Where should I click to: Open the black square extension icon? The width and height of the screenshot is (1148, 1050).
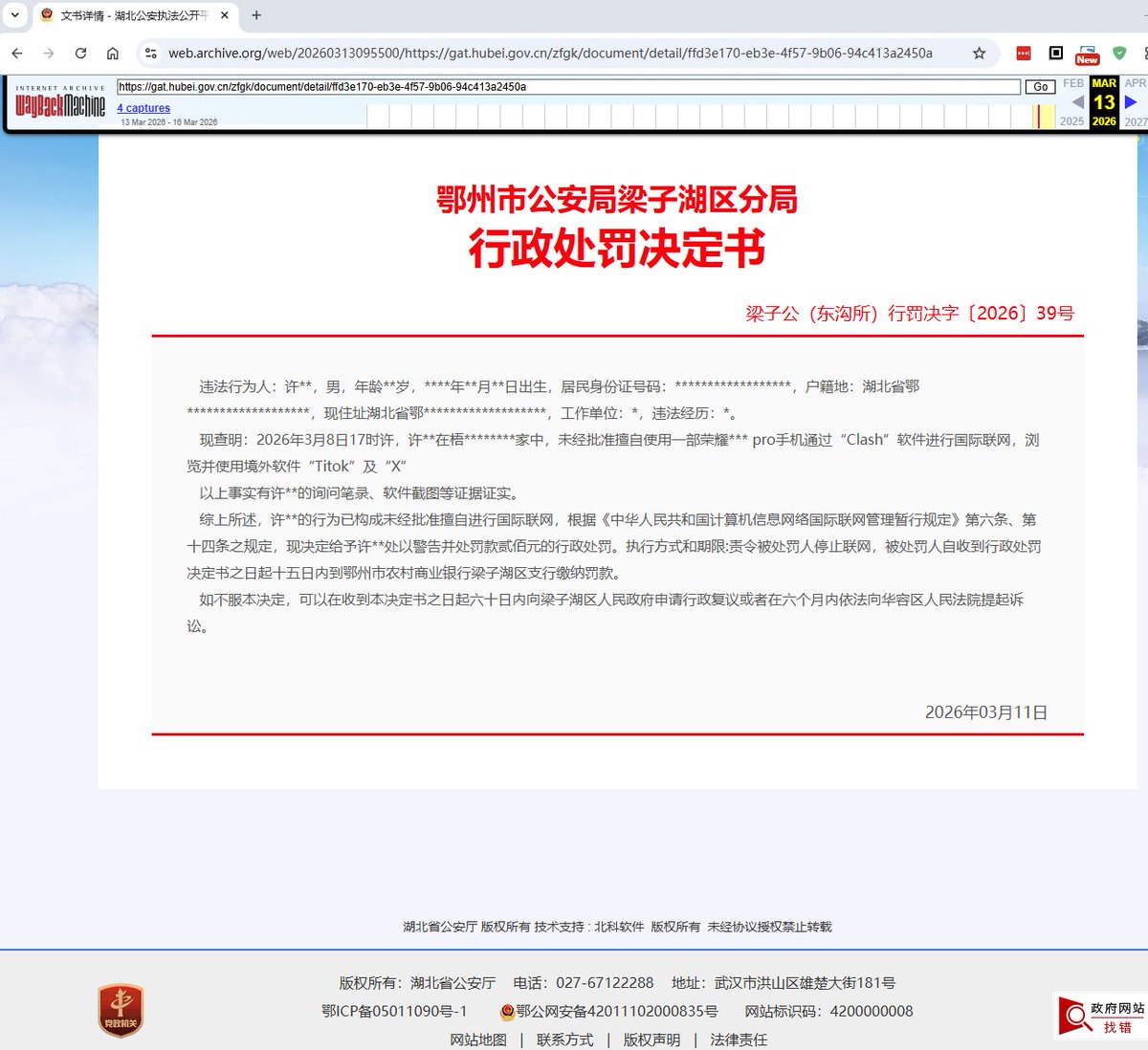1056,54
